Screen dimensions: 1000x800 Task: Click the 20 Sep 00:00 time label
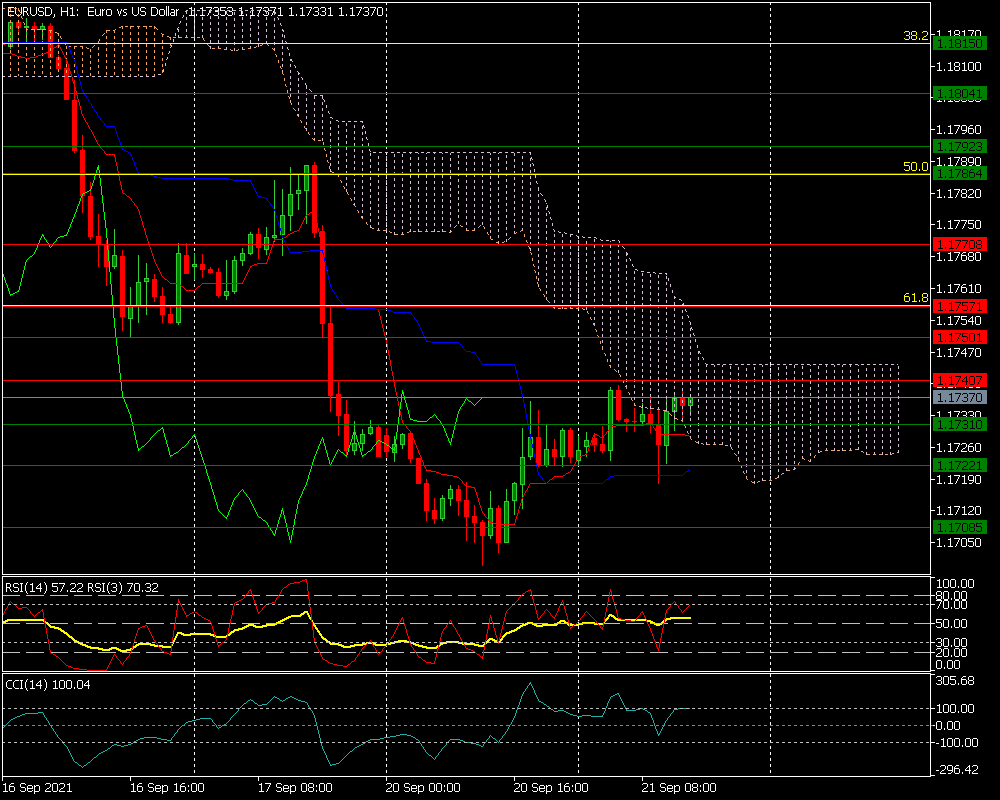423,787
